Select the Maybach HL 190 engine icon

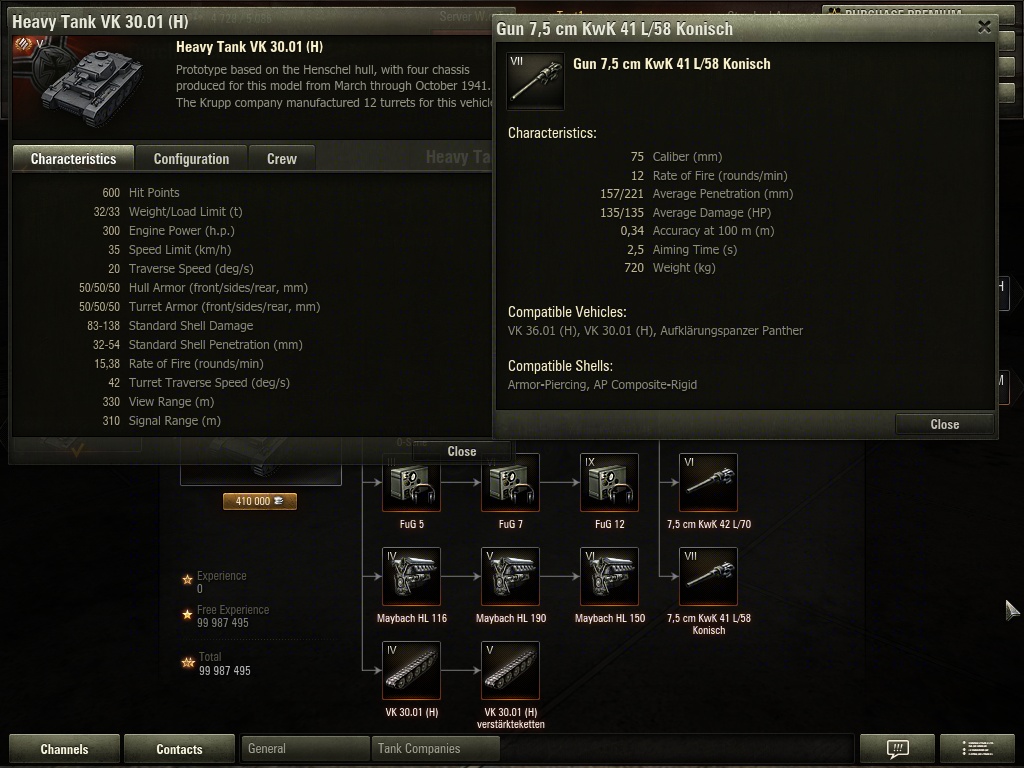[511, 577]
